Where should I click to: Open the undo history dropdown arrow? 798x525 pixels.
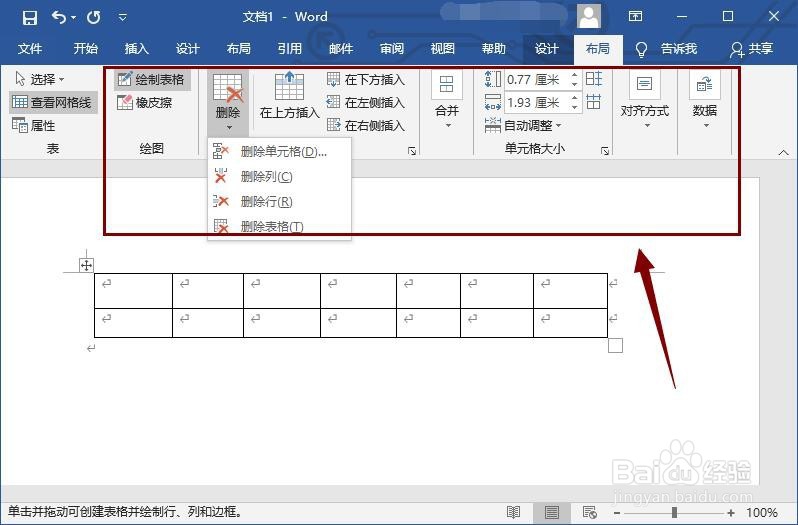pos(73,17)
